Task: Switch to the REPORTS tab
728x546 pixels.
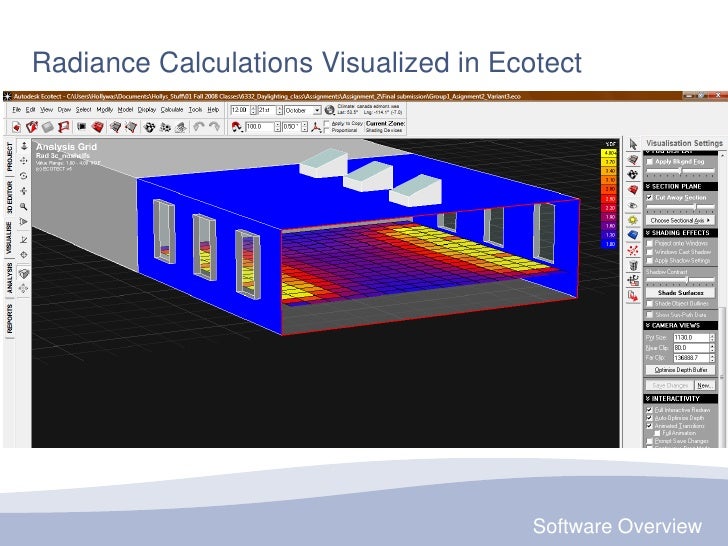Action: tap(10, 318)
